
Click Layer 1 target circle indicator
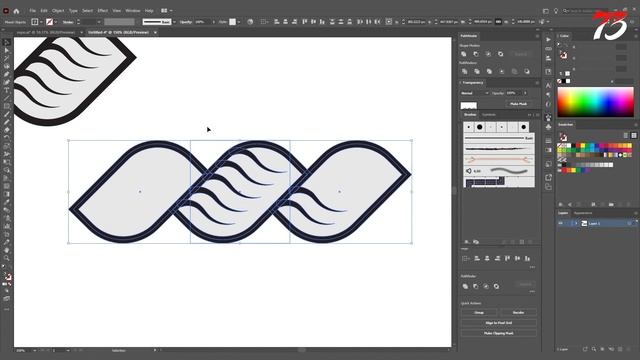click(629, 223)
